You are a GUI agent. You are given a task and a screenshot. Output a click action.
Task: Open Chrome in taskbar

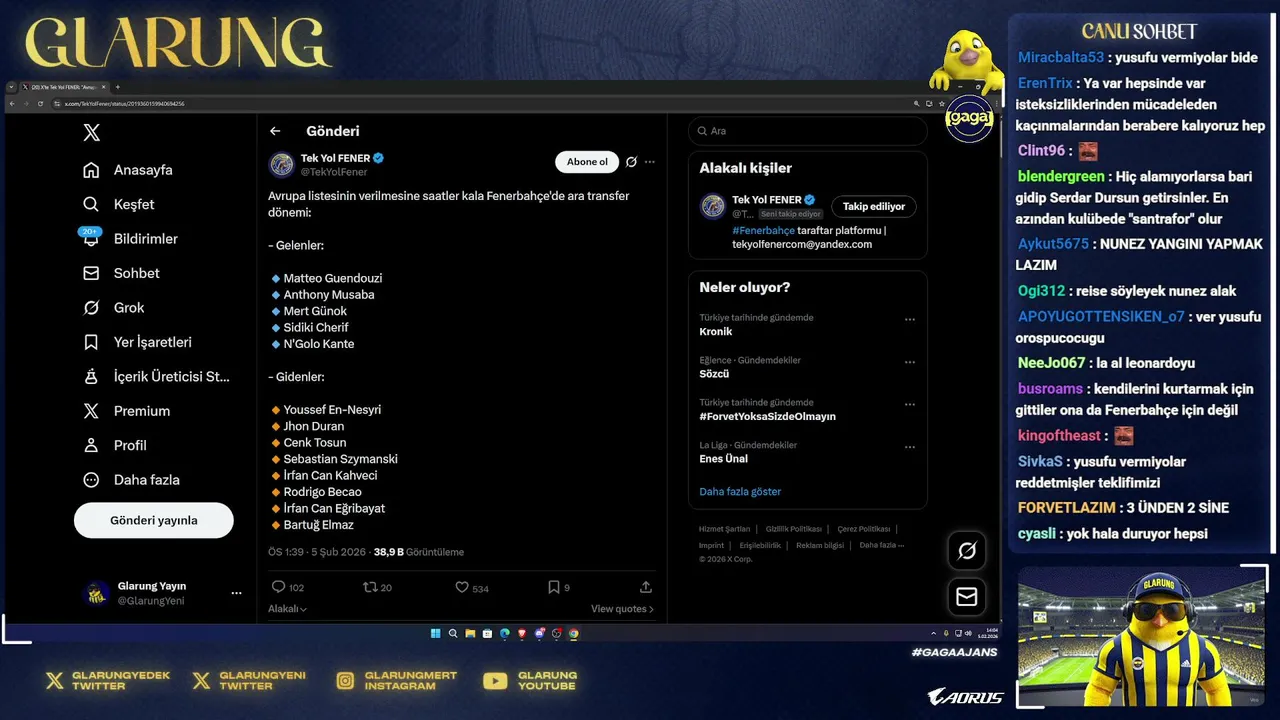(574, 633)
